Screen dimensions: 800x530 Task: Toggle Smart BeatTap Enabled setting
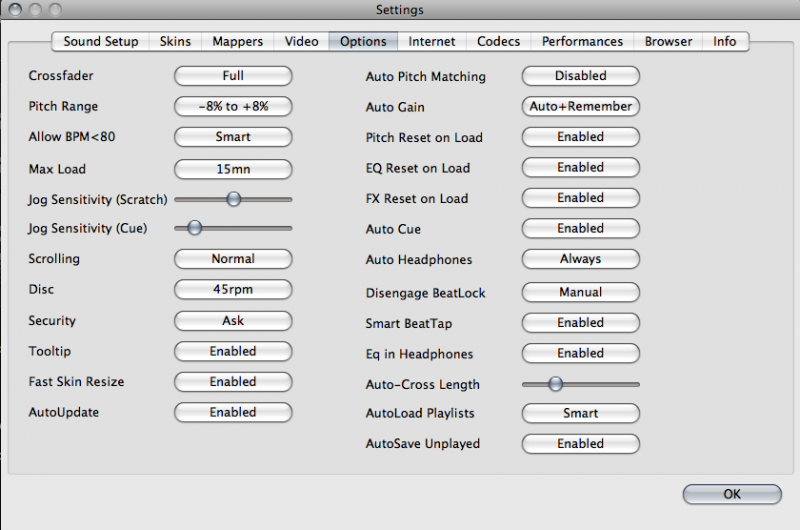point(580,323)
